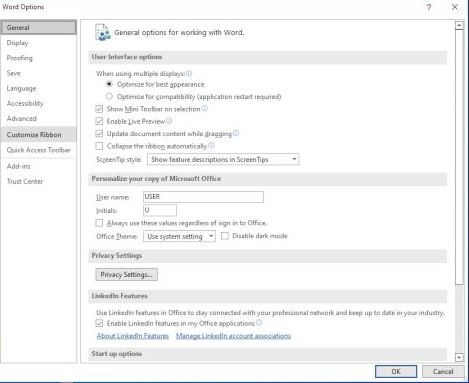
Task: Open the Add-ins category
Action: point(38,166)
